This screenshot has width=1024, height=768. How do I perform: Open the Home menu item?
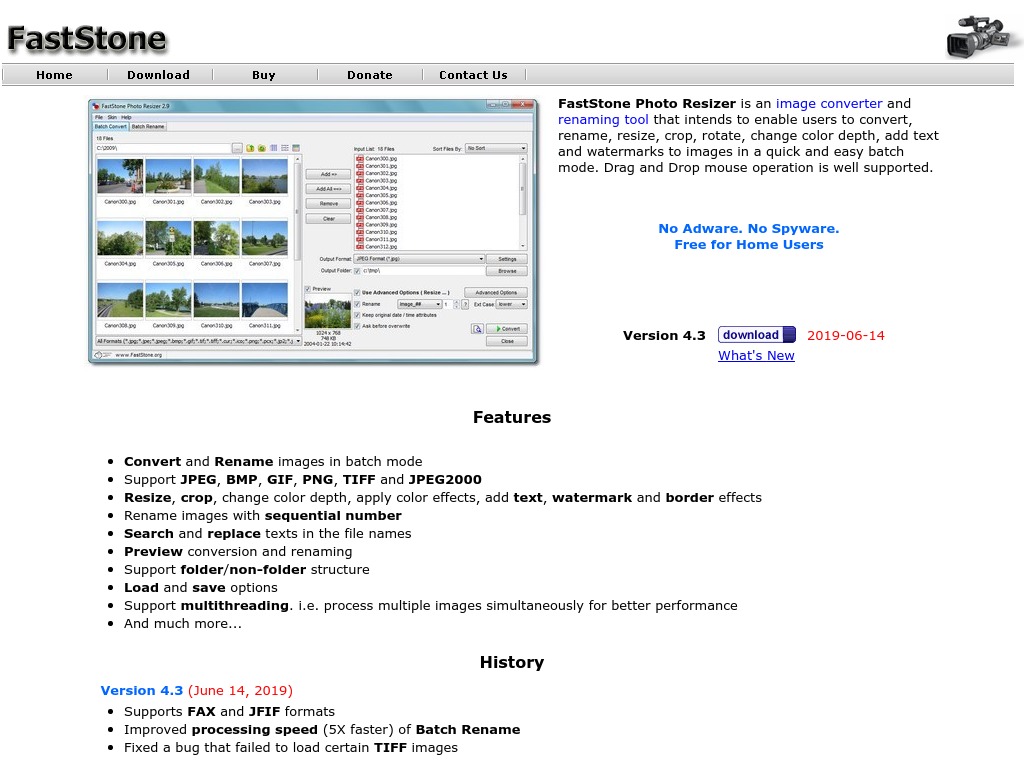54,75
